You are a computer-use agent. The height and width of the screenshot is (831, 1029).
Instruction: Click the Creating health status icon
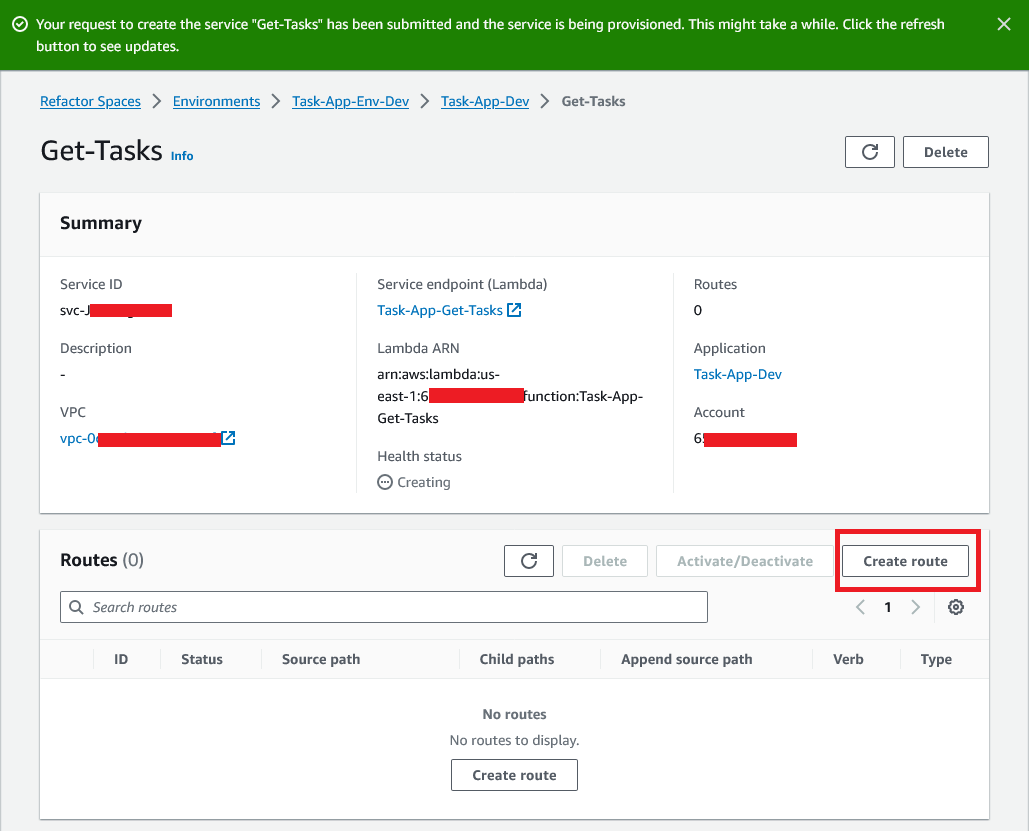pos(385,482)
